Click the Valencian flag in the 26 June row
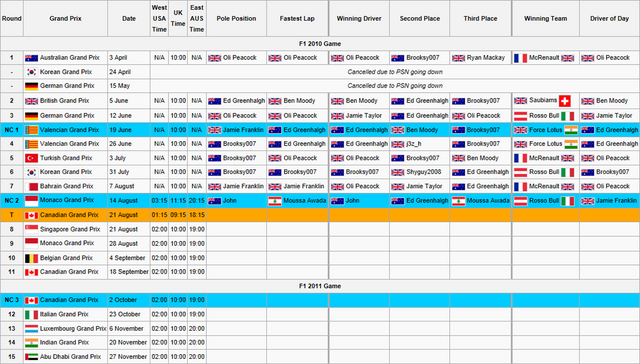640x364 pixels. [x=31, y=144]
